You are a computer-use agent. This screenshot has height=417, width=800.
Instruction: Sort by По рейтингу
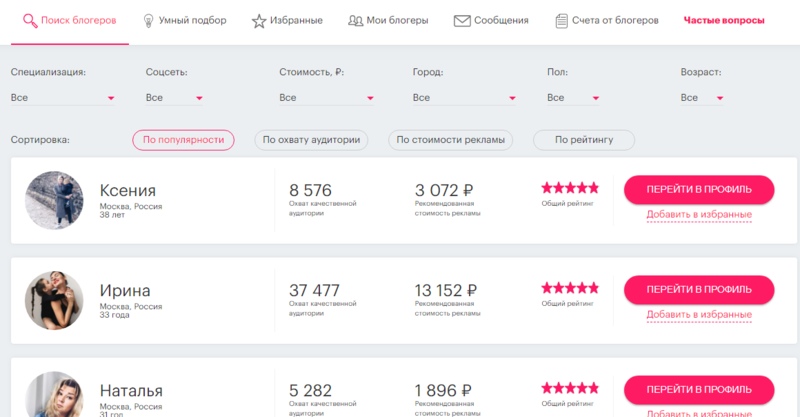(x=584, y=140)
